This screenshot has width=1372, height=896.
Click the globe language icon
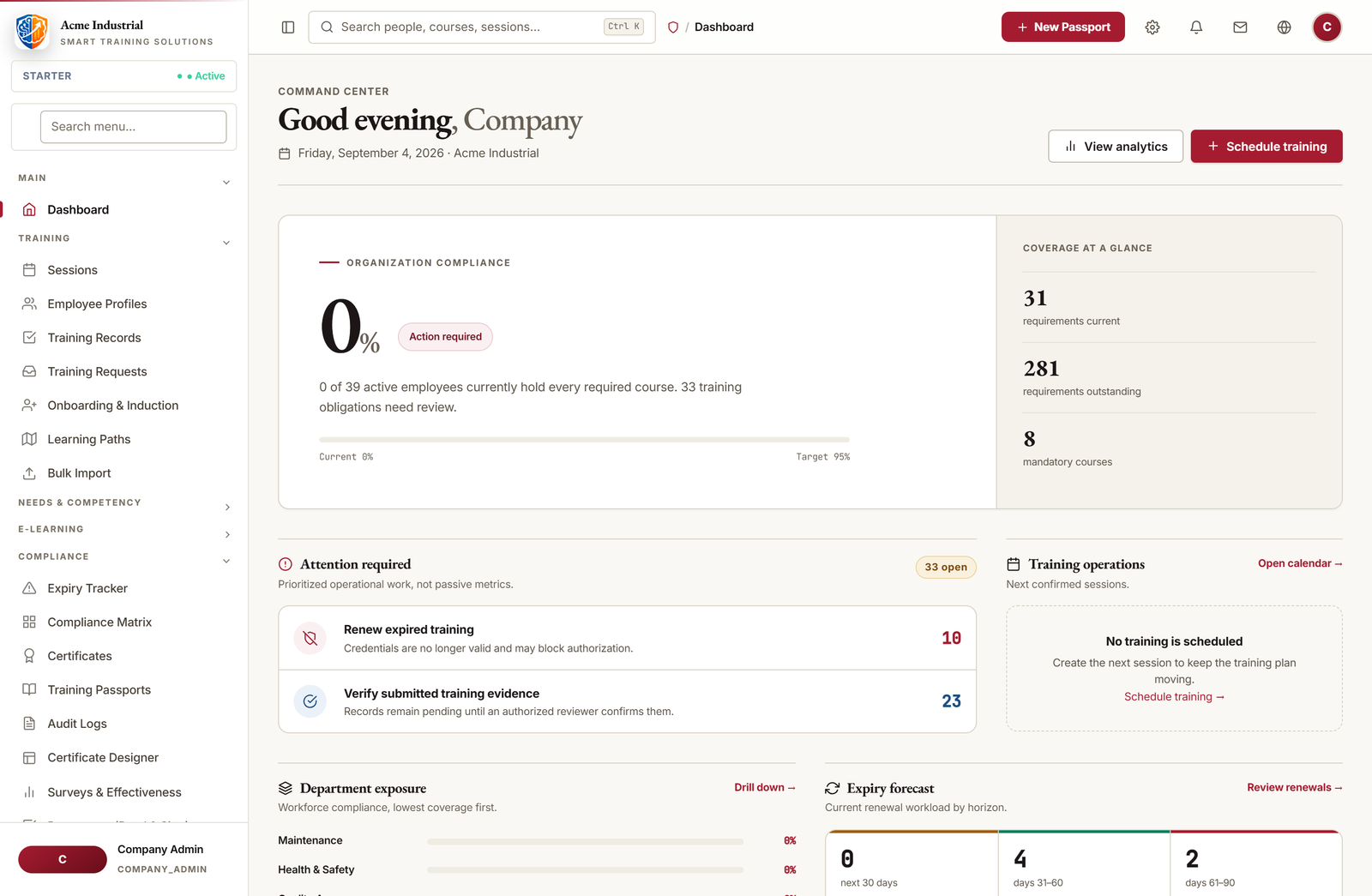click(x=1284, y=27)
